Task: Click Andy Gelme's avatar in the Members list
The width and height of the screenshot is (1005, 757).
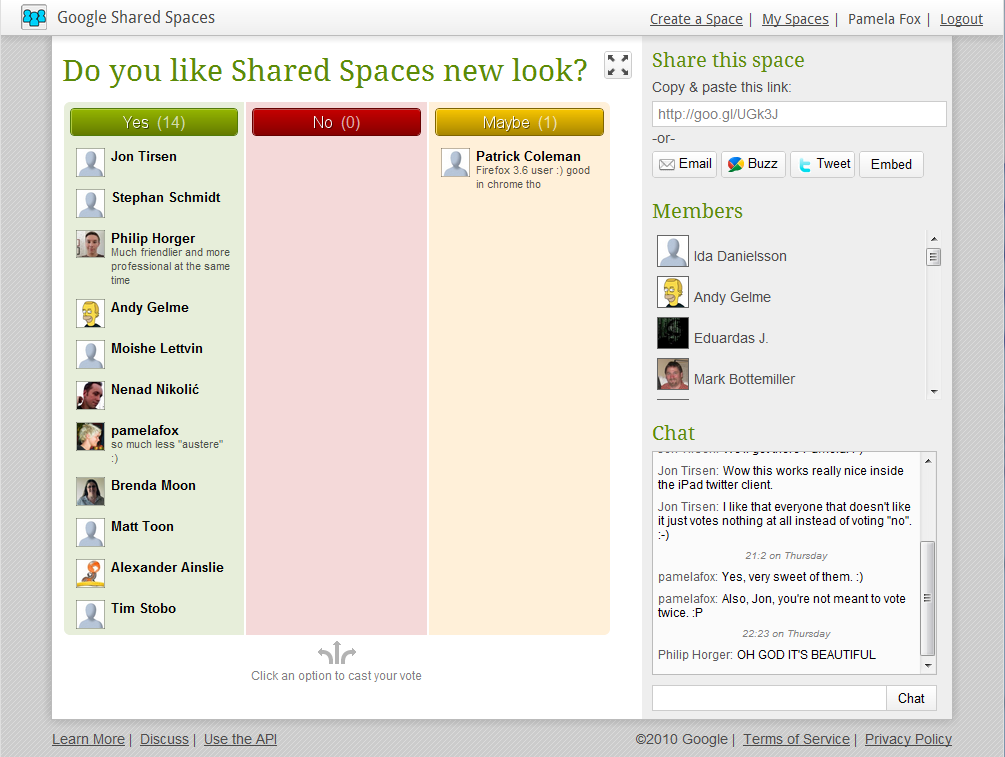Action: tap(672, 293)
